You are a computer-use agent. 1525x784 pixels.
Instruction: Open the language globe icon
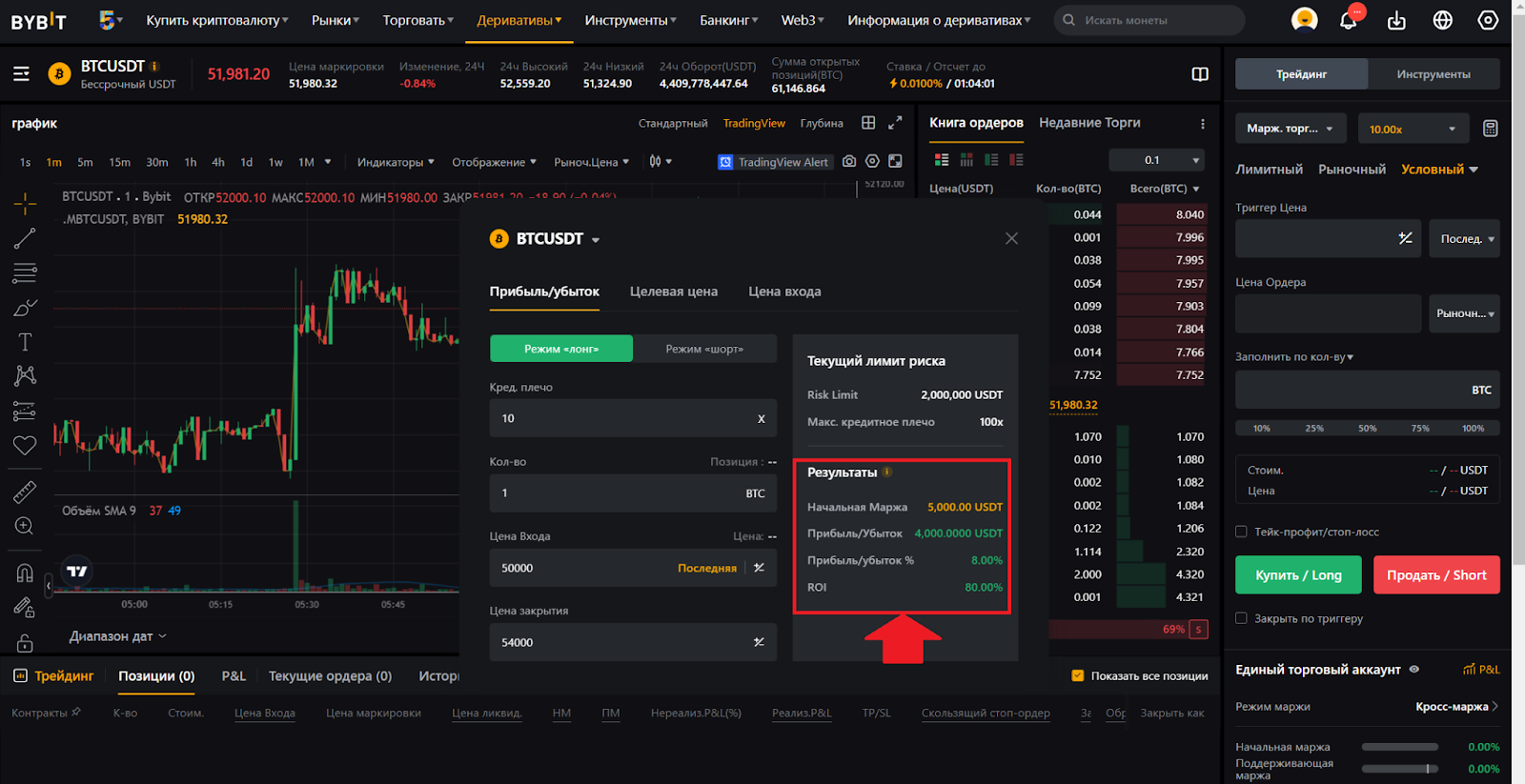point(1442,20)
